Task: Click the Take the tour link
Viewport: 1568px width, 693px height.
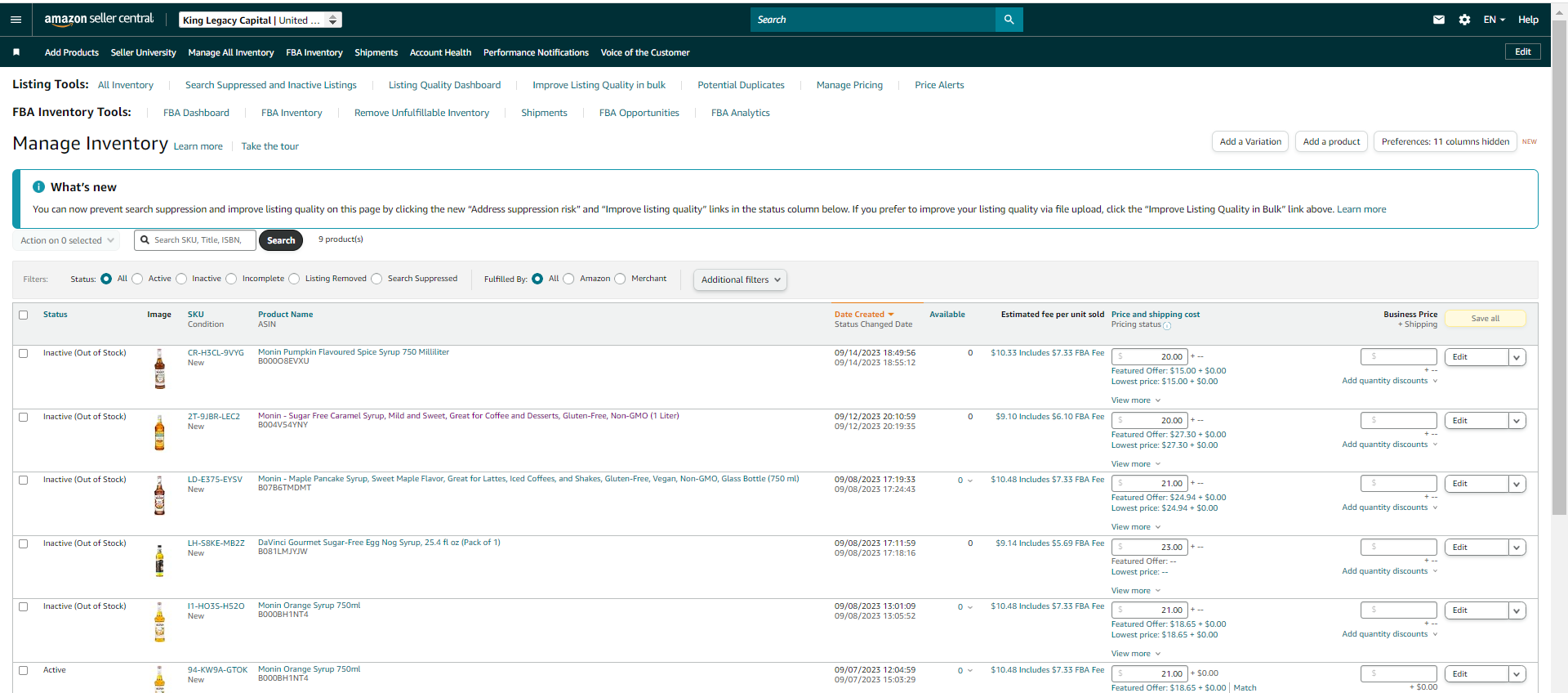Action: click(x=270, y=146)
